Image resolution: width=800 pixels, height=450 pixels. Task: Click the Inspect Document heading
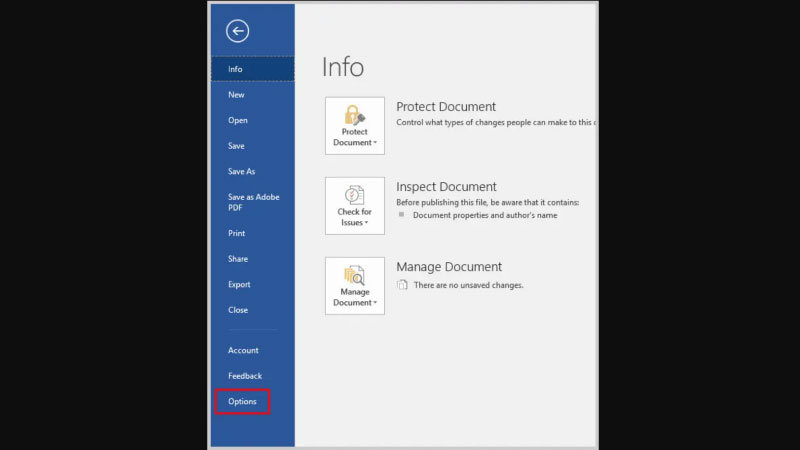(x=446, y=187)
